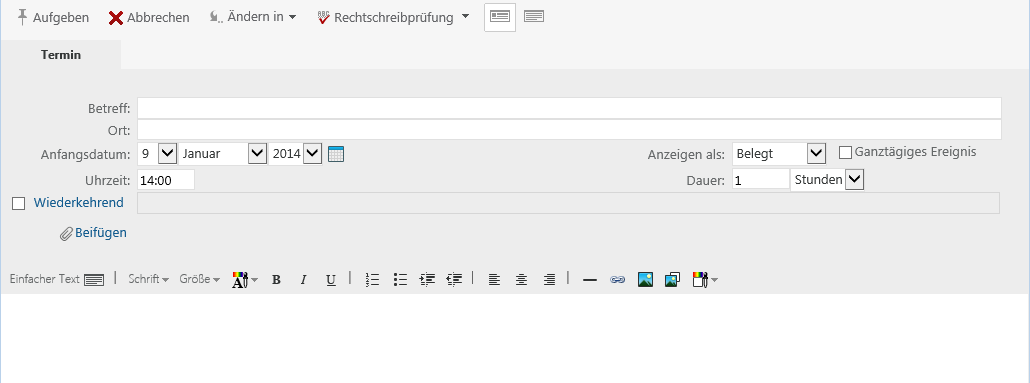Screen dimensions: 1030x383
Task: Click the Betreff input field
Action: pos(569,108)
